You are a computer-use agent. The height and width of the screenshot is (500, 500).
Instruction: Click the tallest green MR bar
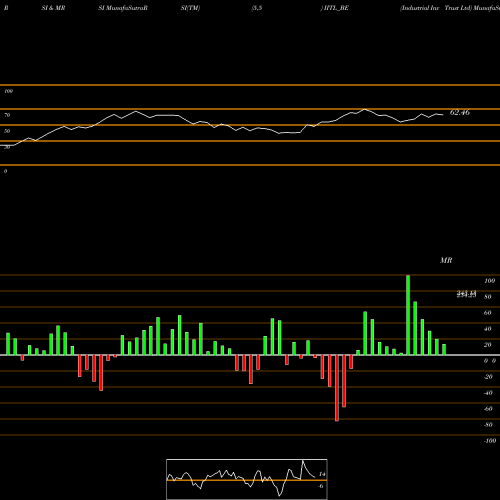tap(408, 315)
